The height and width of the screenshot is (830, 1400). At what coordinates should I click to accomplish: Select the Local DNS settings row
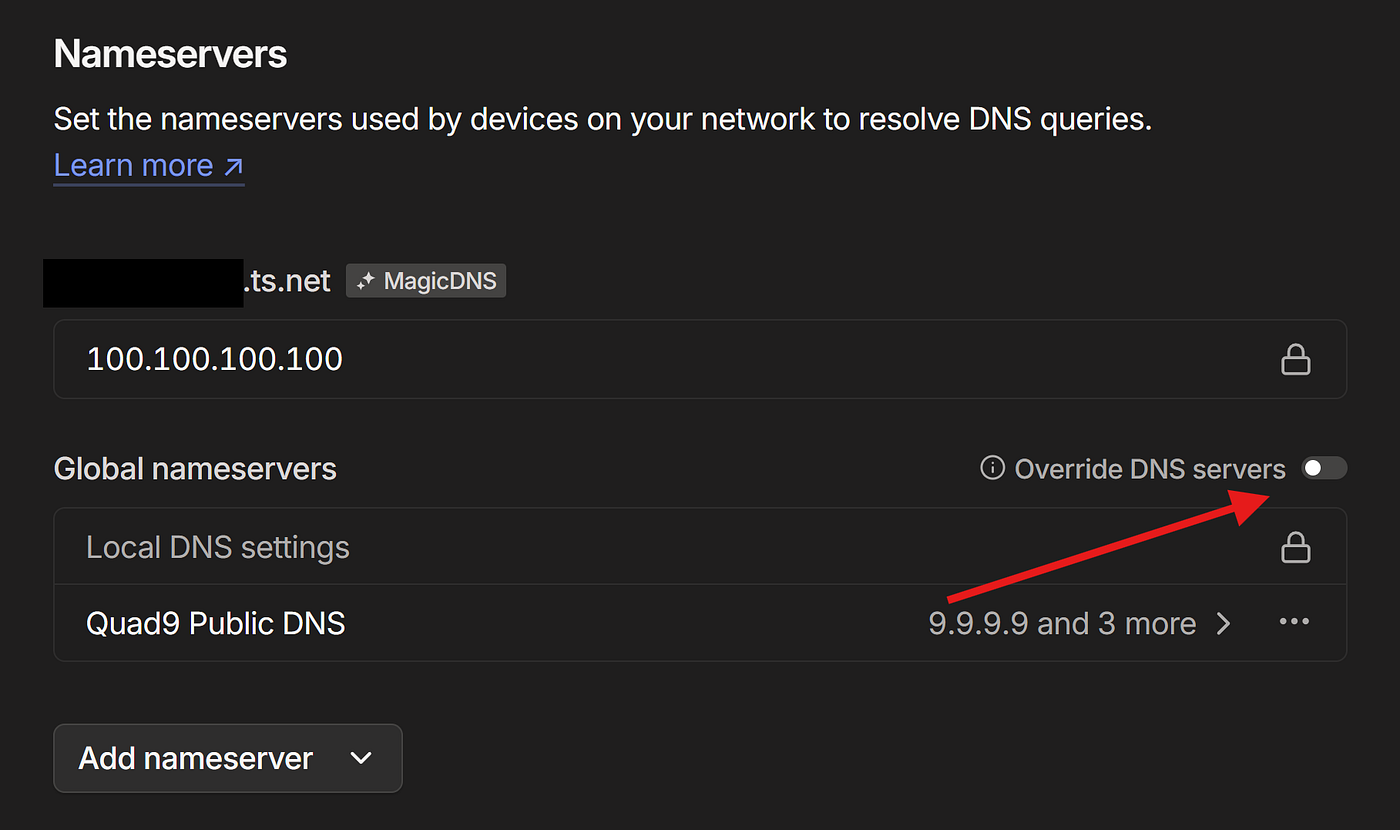click(700, 547)
